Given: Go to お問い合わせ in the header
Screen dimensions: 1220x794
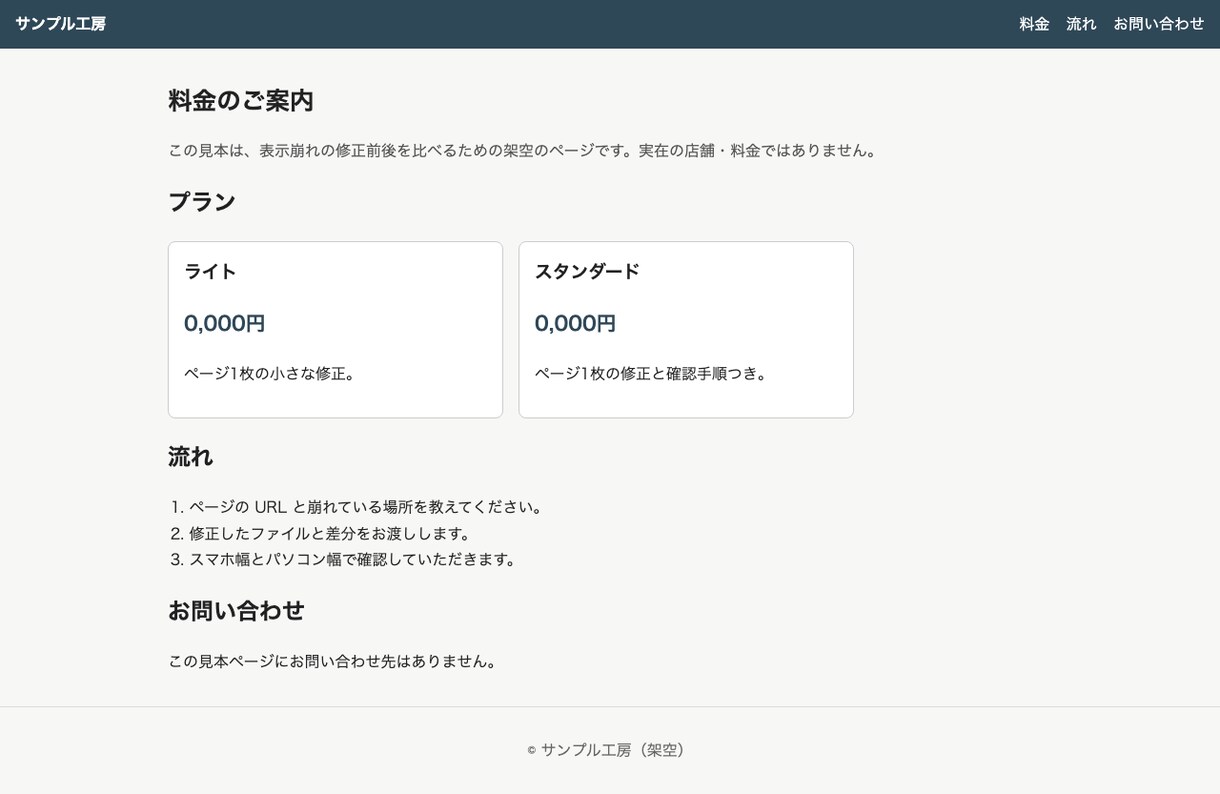Looking at the screenshot, I should coord(1158,24).
